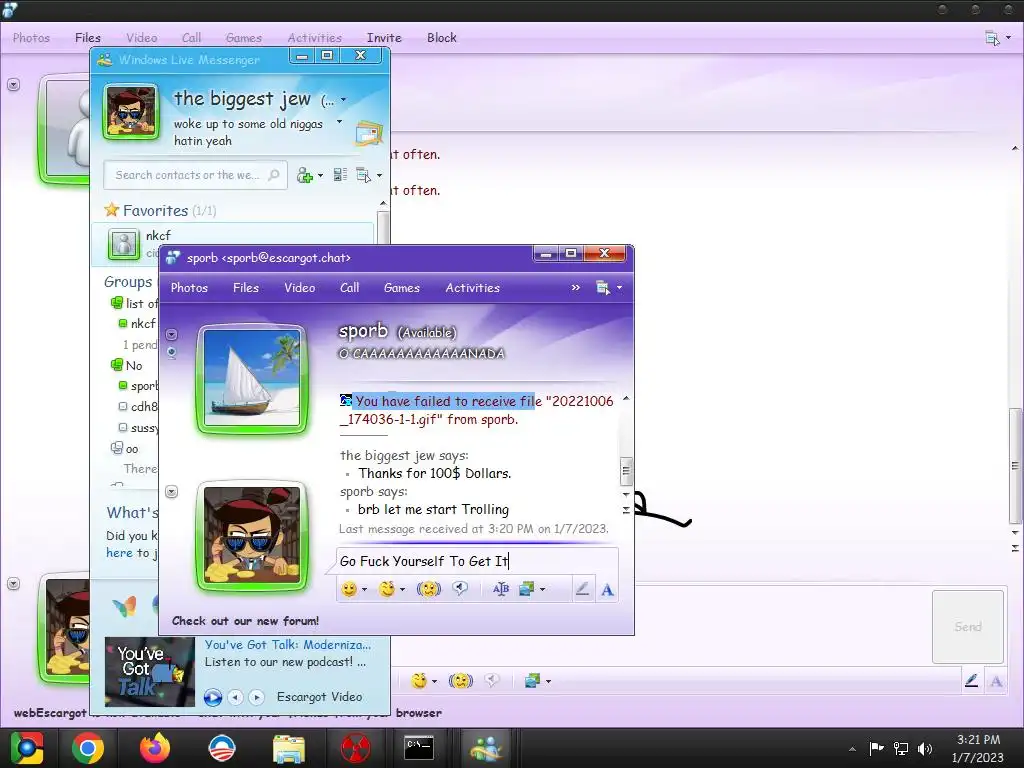Click the Favorites group header
Image resolution: width=1024 pixels, height=768 pixels.
tap(161, 210)
